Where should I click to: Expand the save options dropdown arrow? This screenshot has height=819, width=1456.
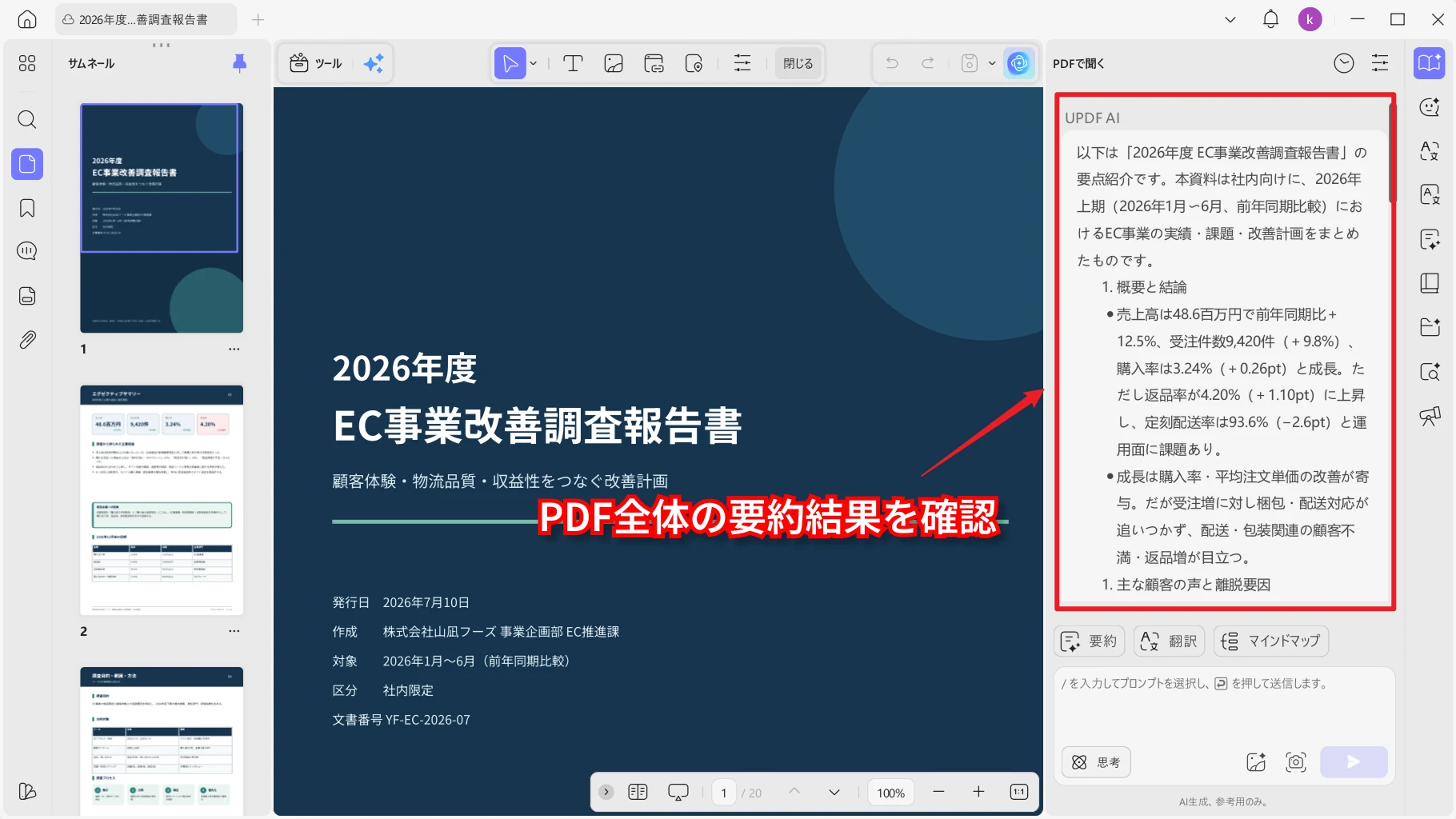click(992, 63)
